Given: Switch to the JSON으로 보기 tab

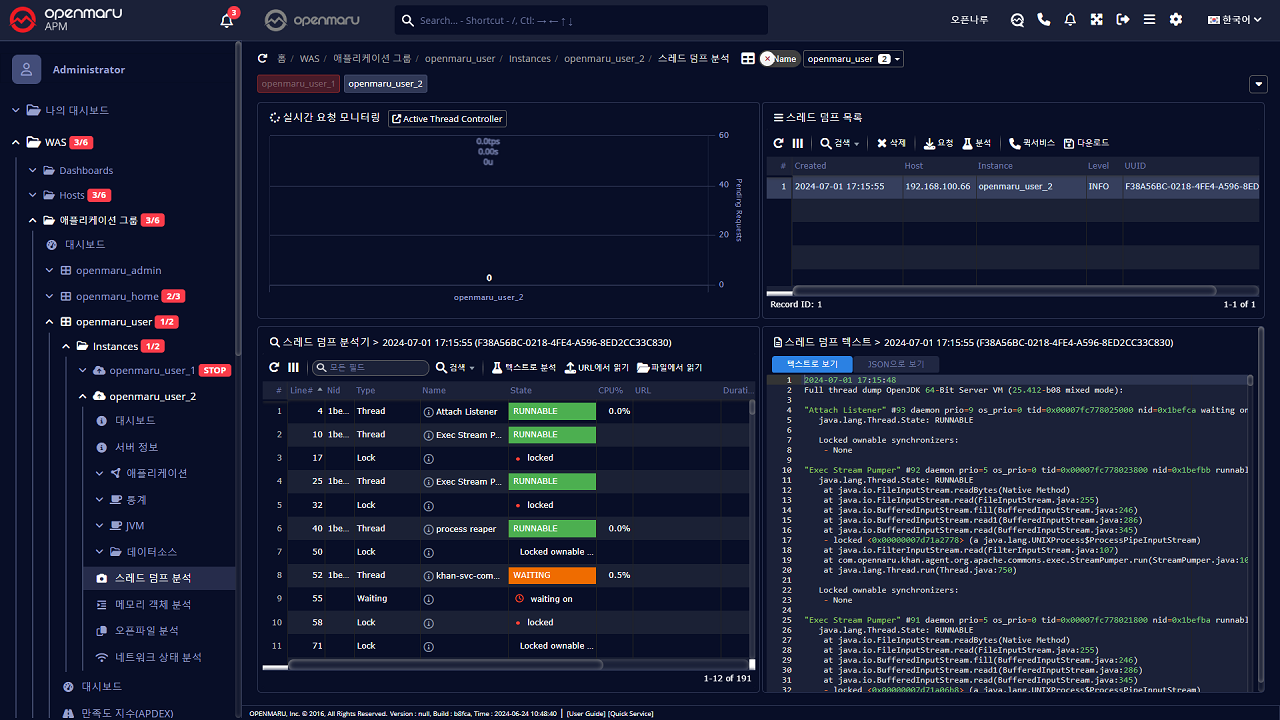Looking at the screenshot, I should (895, 364).
